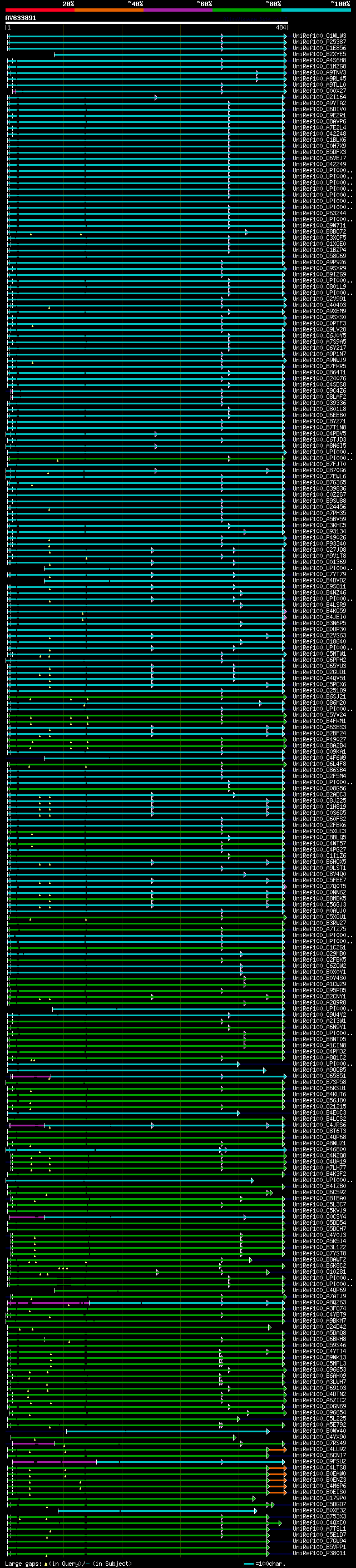Select UniRef100_A9RL45 label
Screen dimensions: 356x1568
tap(319, 78)
